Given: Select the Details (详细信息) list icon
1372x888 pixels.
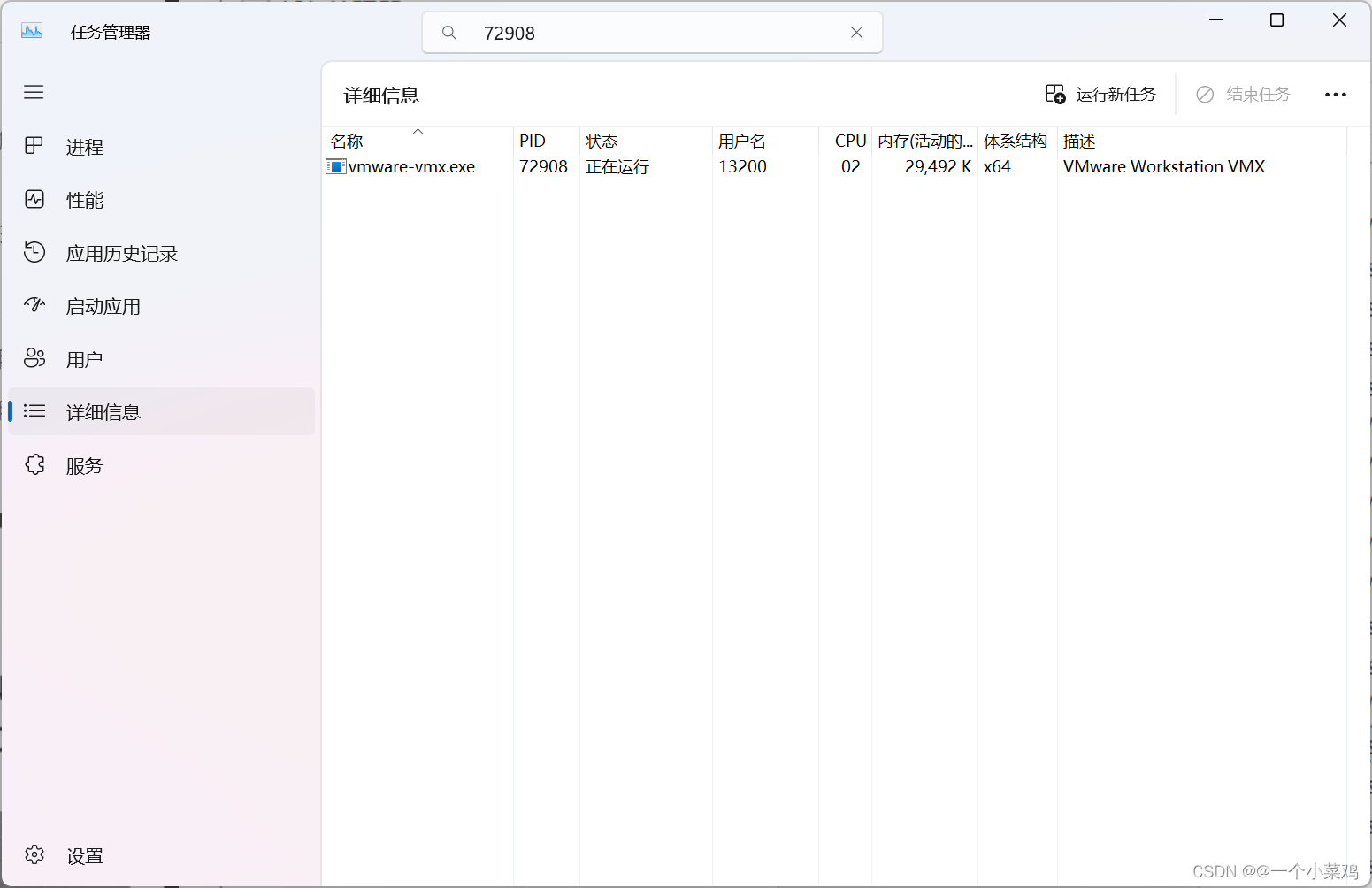Looking at the screenshot, I should click(34, 411).
